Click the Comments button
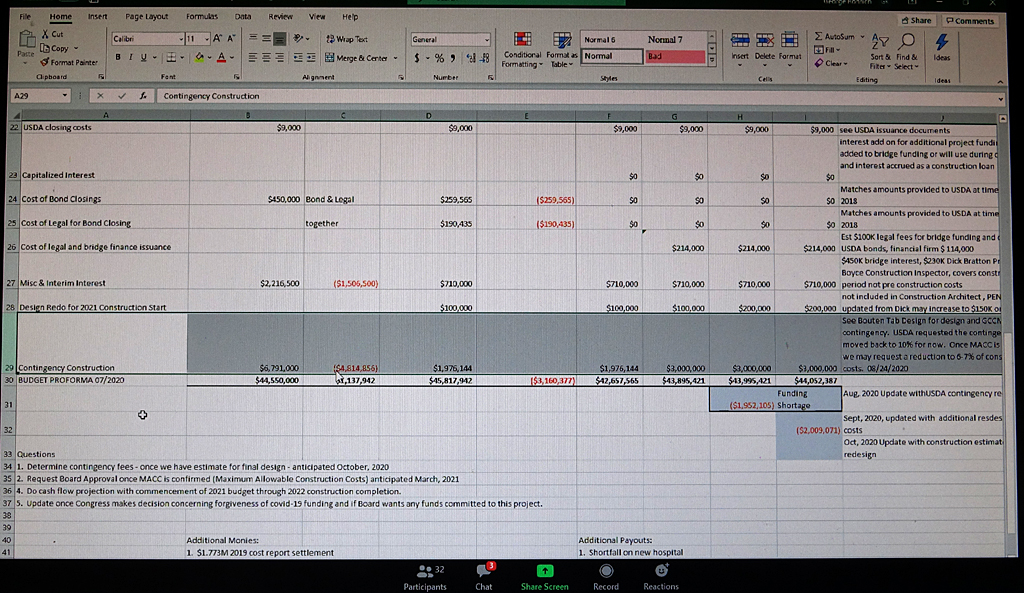The width and height of the screenshot is (1024, 593). (x=969, y=20)
